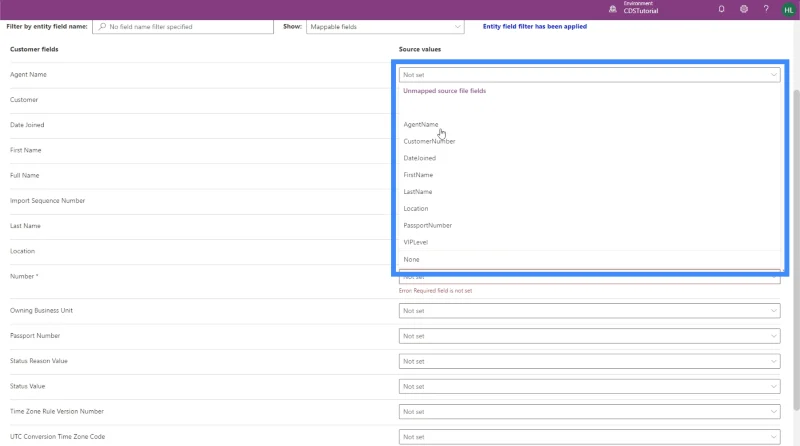
Task: Click the 'Status Value' field label
Action: 28,386
